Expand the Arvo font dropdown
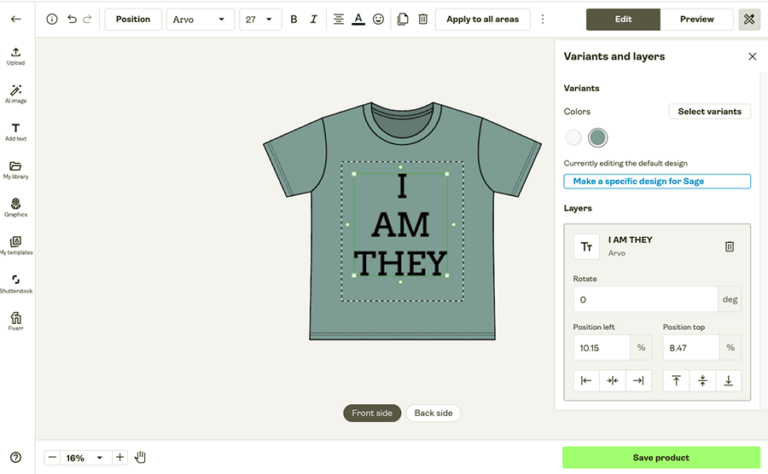768x474 pixels. (x=198, y=19)
